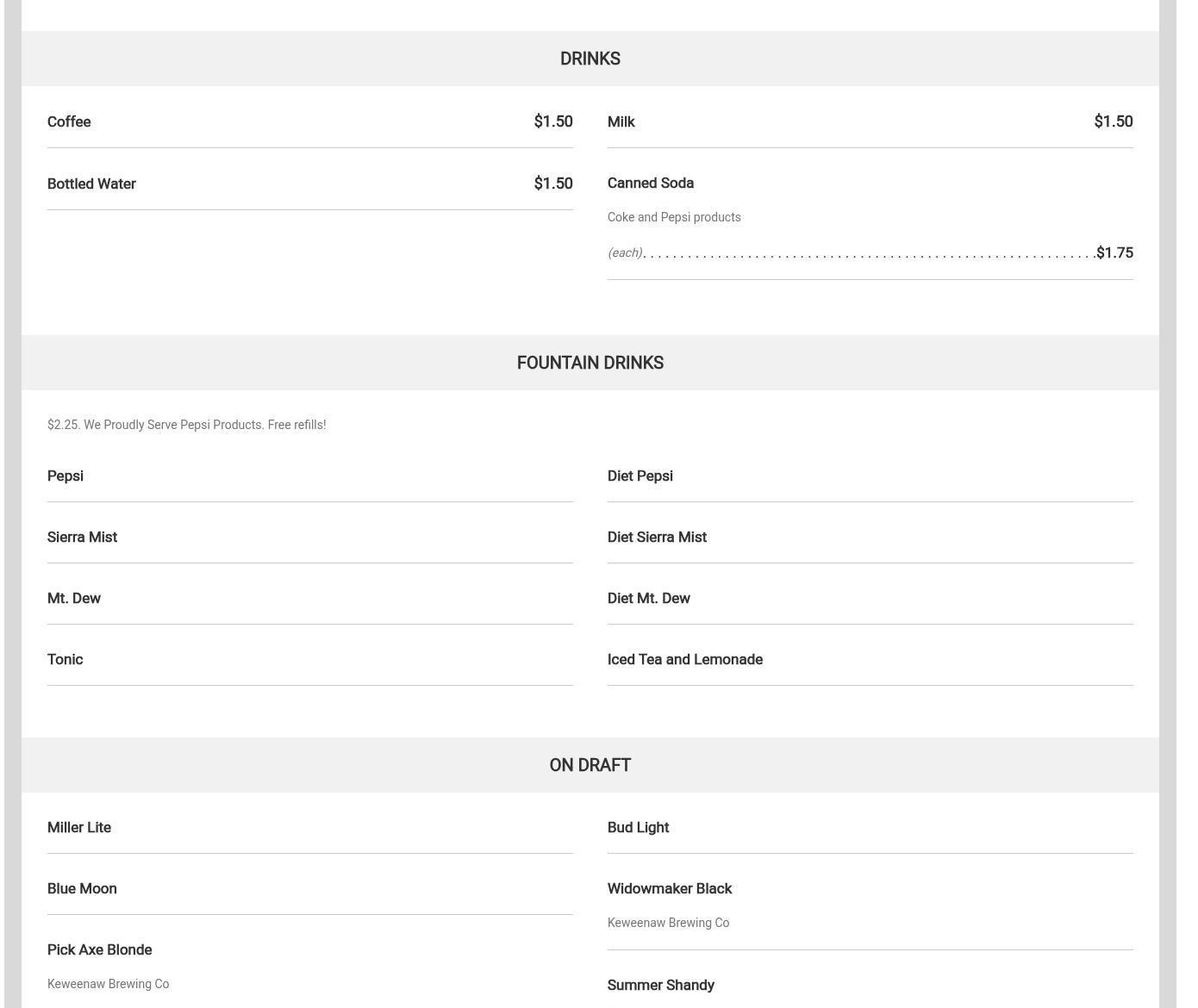The width and height of the screenshot is (1198, 1008).
Task: Choose the Diet Mt. Dew item
Action: 649,598
